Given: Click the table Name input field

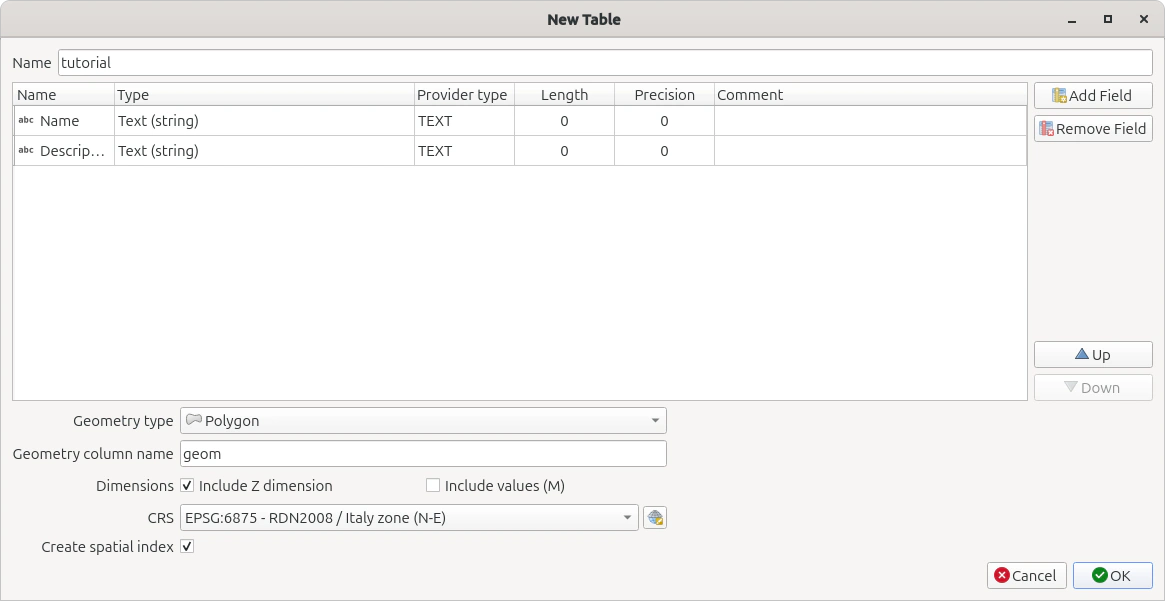Looking at the screenshot, I should coord(605,62).
